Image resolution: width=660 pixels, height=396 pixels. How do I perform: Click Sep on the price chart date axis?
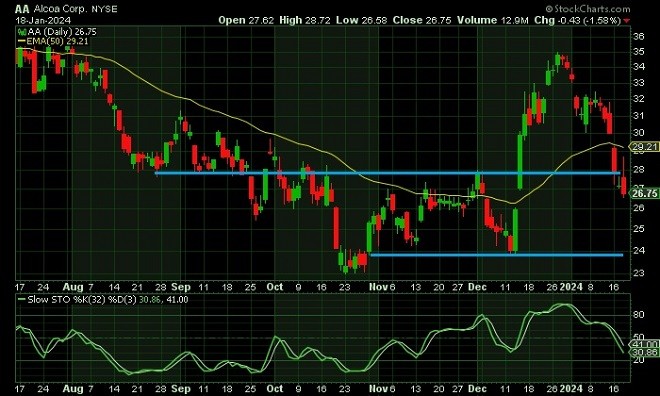[x=181, y=287]
